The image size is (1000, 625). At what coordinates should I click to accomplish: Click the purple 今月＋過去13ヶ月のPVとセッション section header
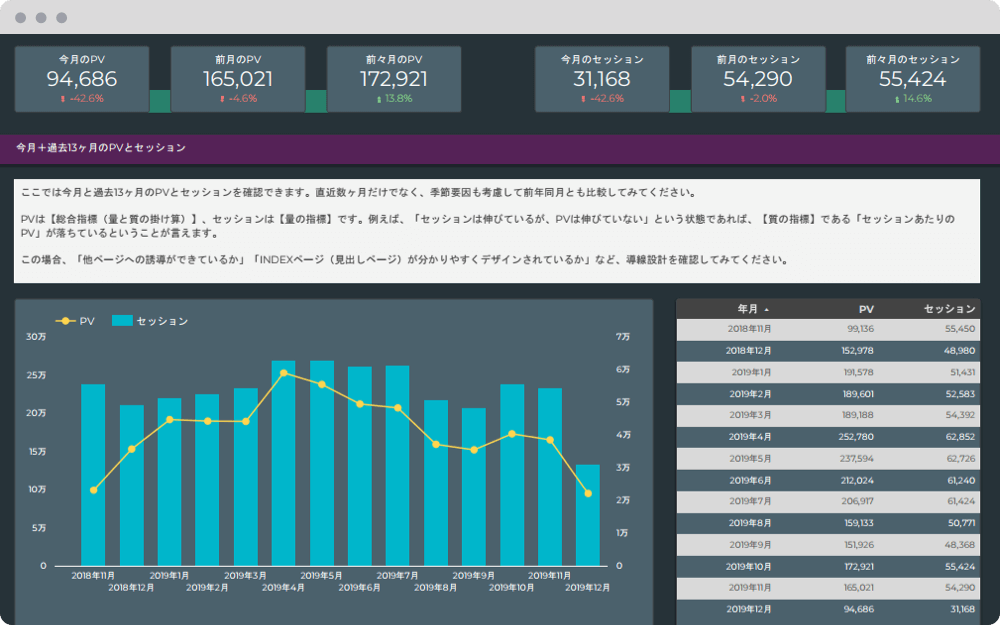point(499,148)
